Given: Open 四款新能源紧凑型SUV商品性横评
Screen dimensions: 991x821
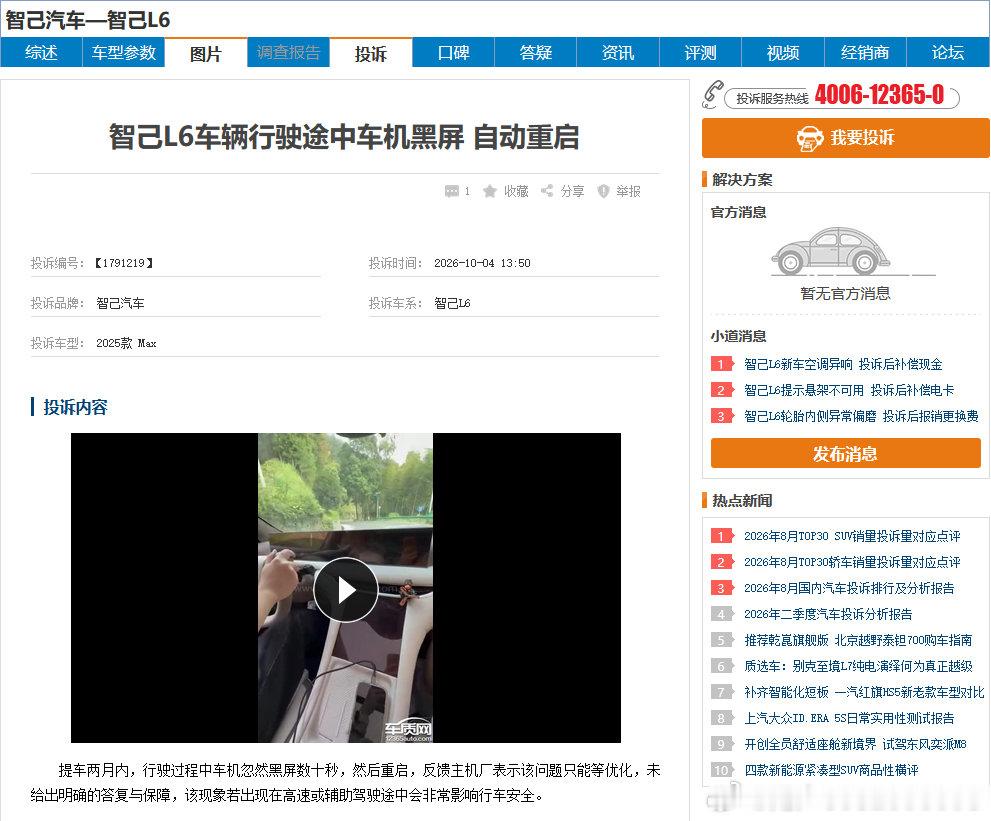Looking at the screenshot, I should pyautogui.click(x=831, y=770).
